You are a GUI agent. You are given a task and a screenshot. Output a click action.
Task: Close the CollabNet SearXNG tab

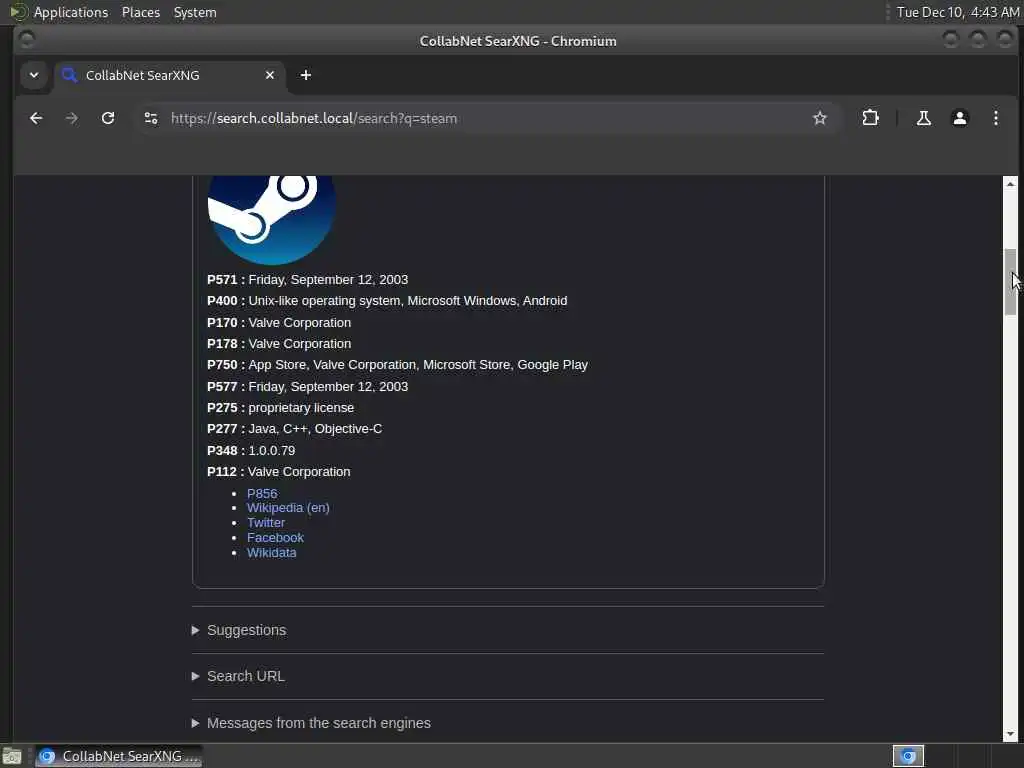270,75
